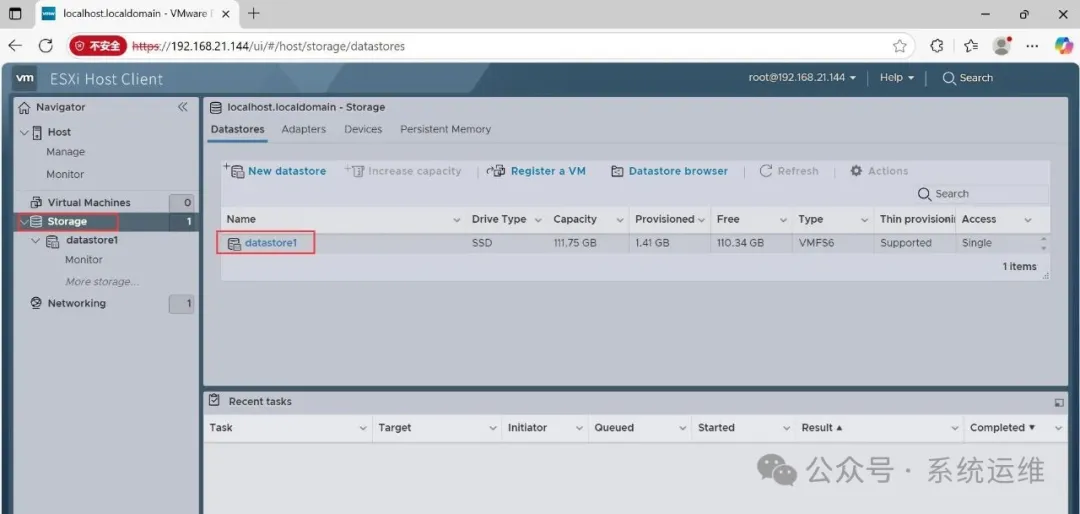Click the browser address bar URL

point(269,47)
